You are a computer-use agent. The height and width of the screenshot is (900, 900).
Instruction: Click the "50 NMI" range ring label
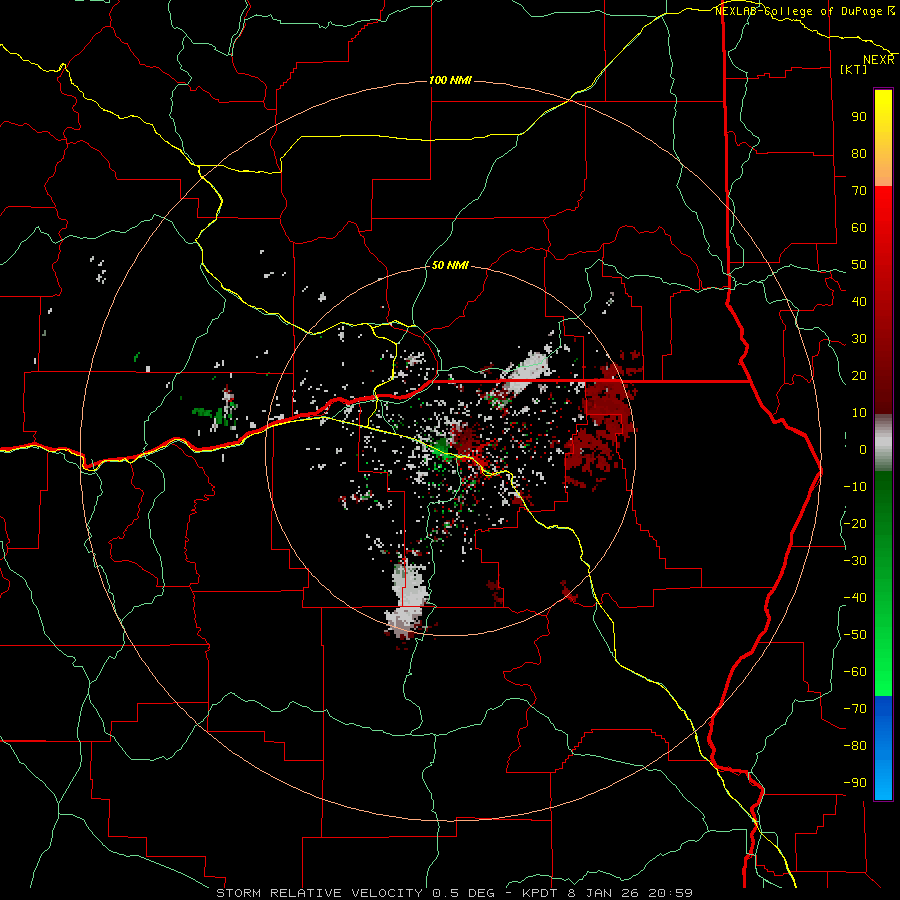[x=450, y=265]
